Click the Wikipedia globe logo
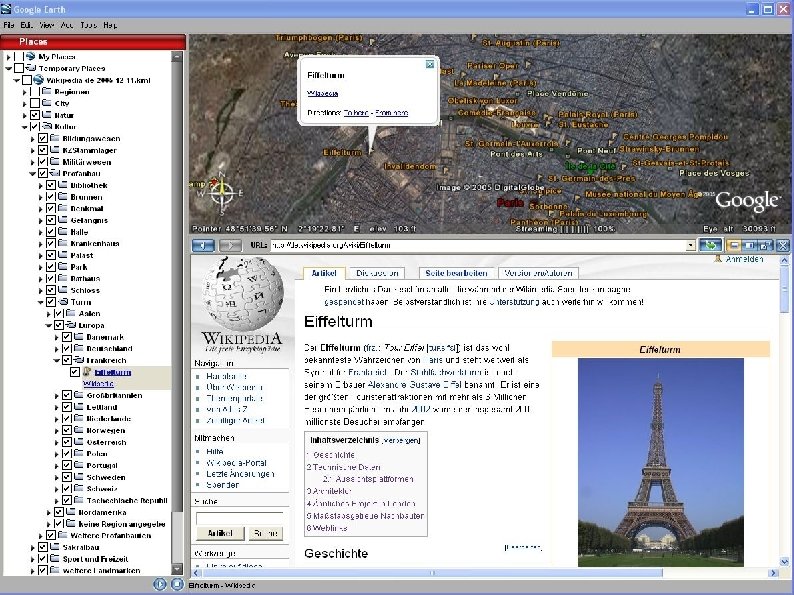The image size is (794, 595). click(243, 293)
